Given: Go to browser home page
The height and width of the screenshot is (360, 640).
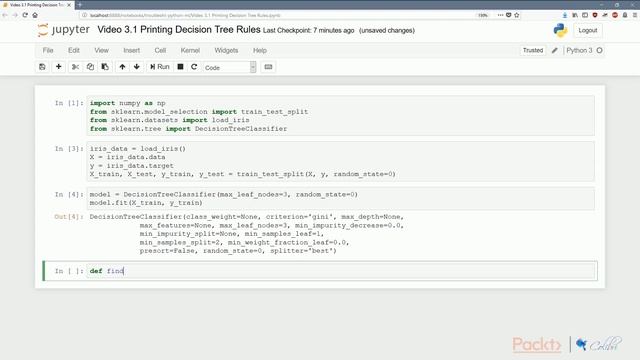Looking at the screenshot, I should (35, 15).
